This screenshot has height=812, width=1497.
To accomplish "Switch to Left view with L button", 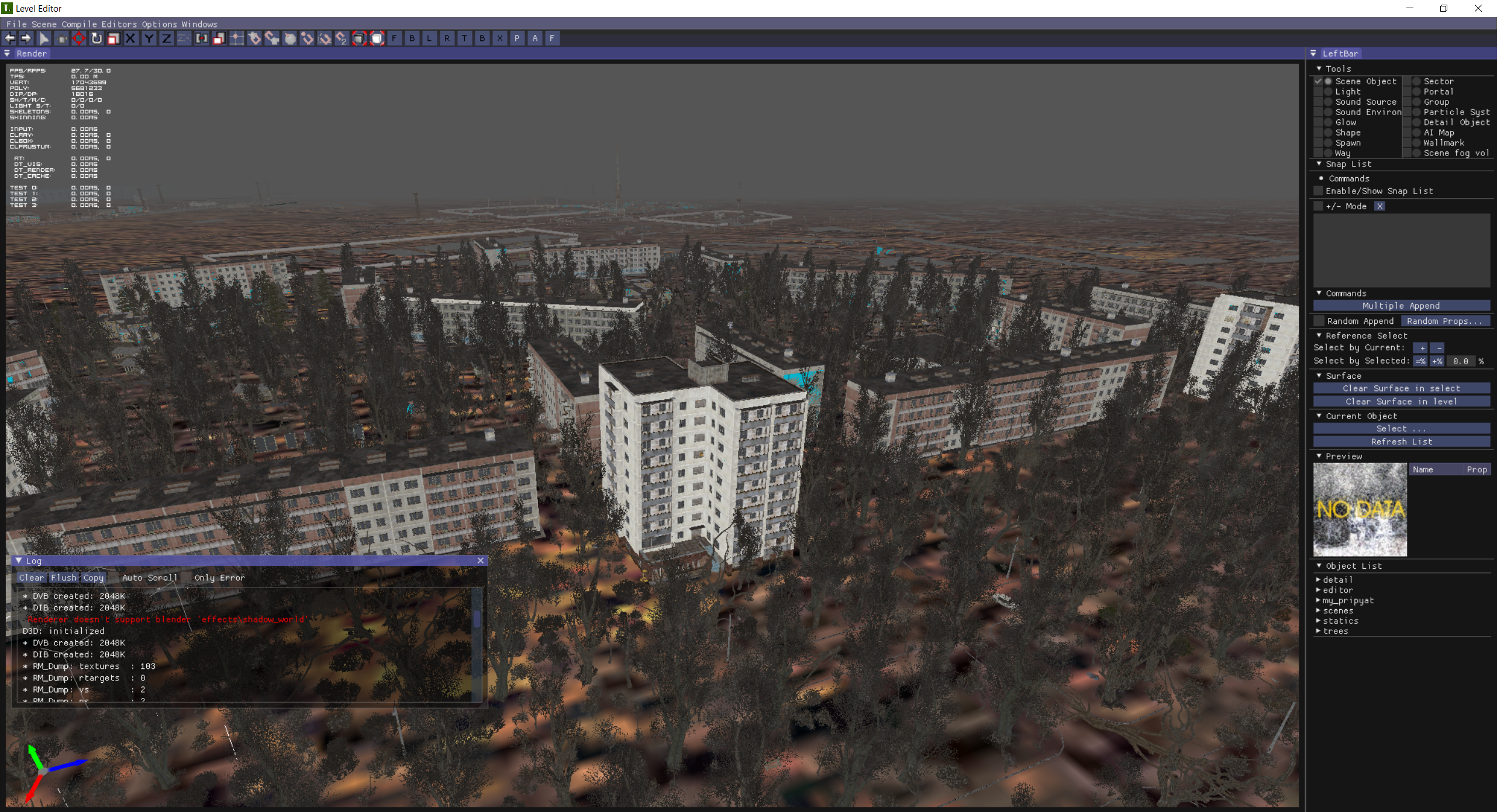I will (x=429, y=39).
